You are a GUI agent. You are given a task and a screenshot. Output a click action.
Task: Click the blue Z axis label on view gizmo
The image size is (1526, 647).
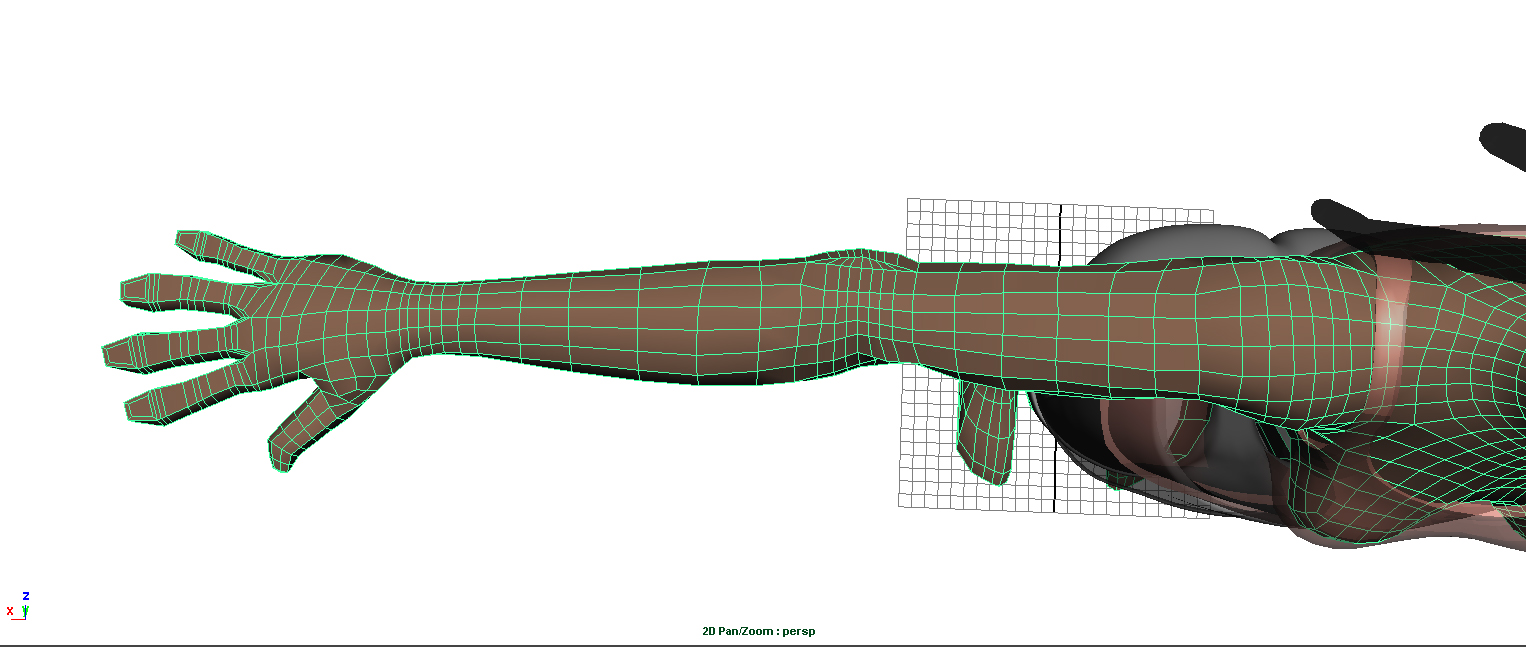[x=26, y=596]
